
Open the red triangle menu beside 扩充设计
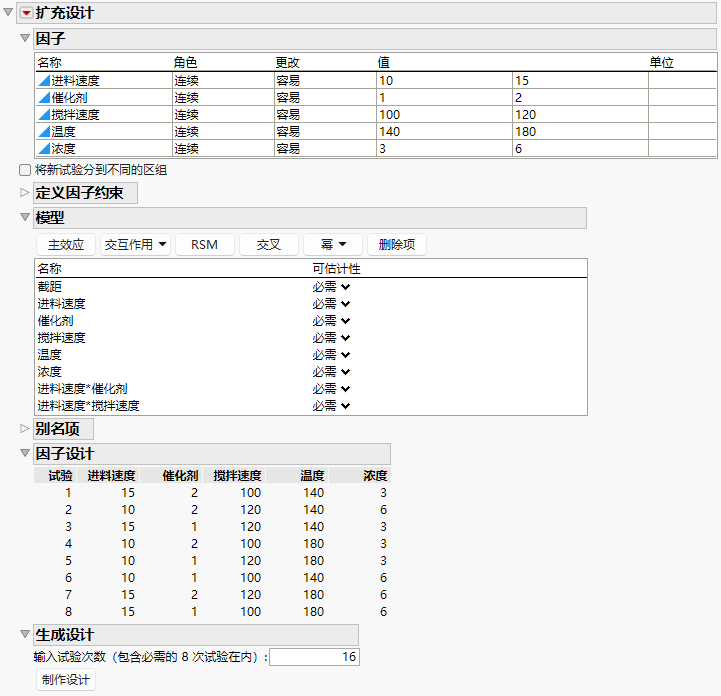coord(26,13)
